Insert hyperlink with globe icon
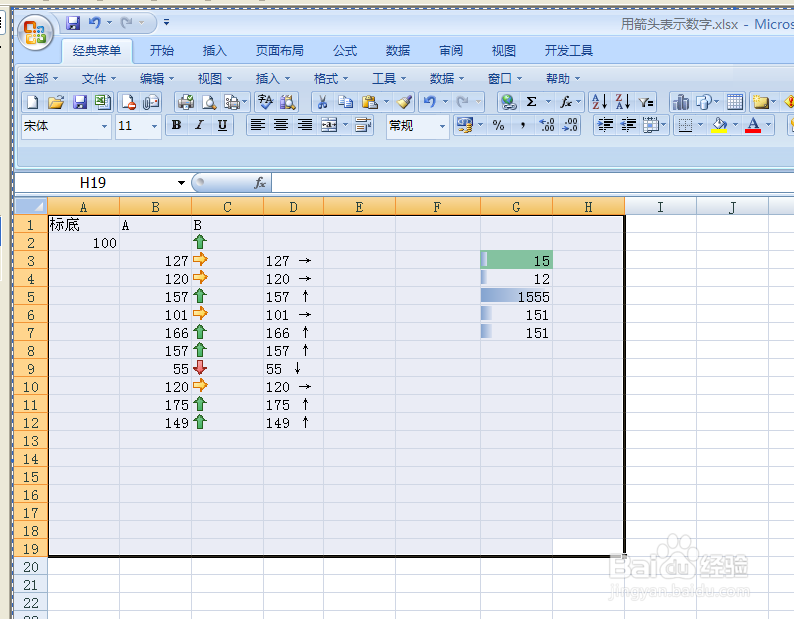794x619 pixels. (508, 102)
